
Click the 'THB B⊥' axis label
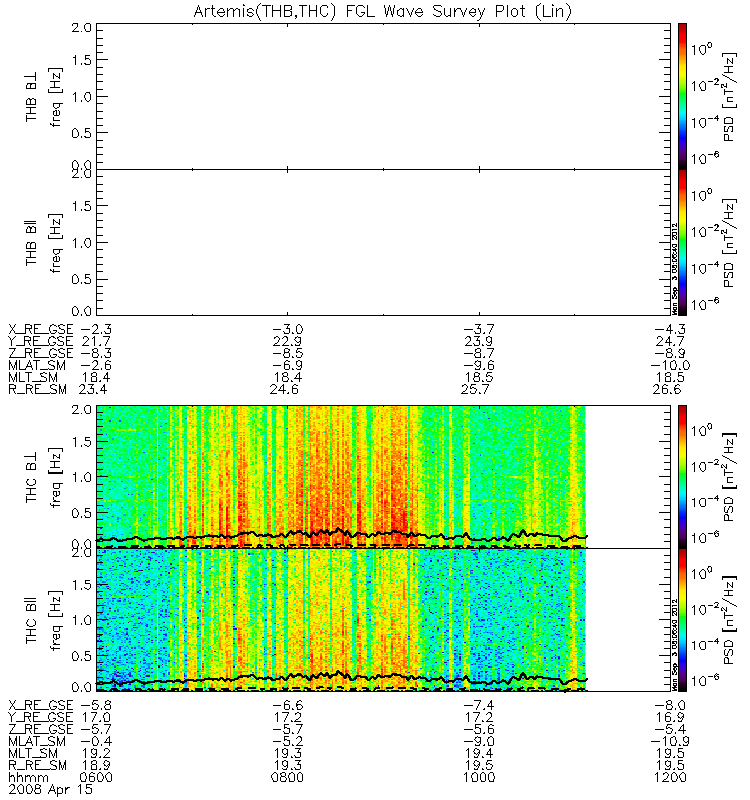31,96
